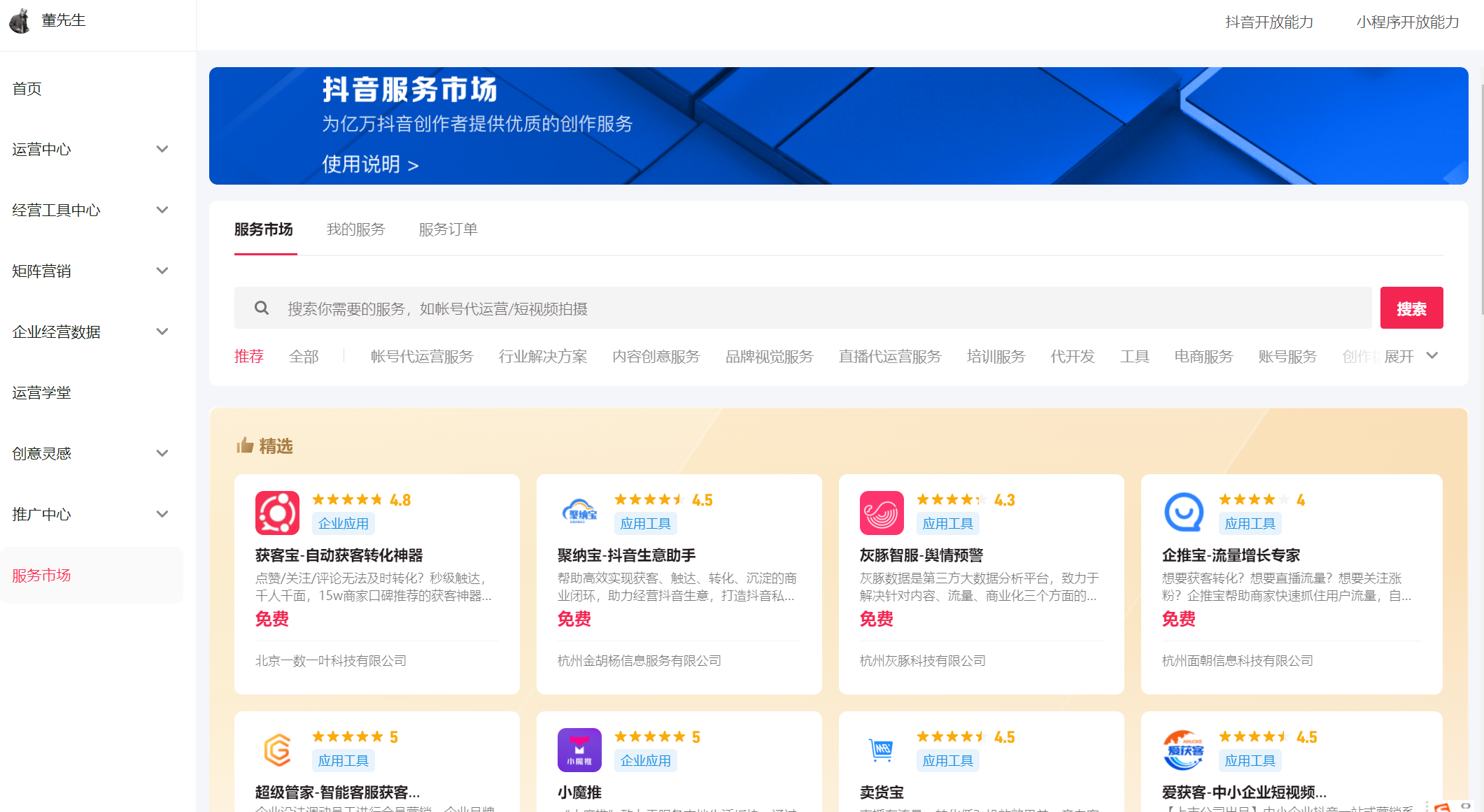This screenshot has height=812, width=1484.
Task: Click 展开 to show all categories
Action: click(x=1411, y=356)
